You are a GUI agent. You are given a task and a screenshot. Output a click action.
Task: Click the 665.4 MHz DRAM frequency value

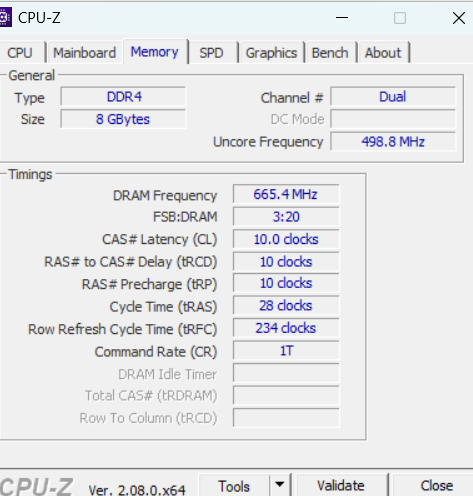pos(286,194)
